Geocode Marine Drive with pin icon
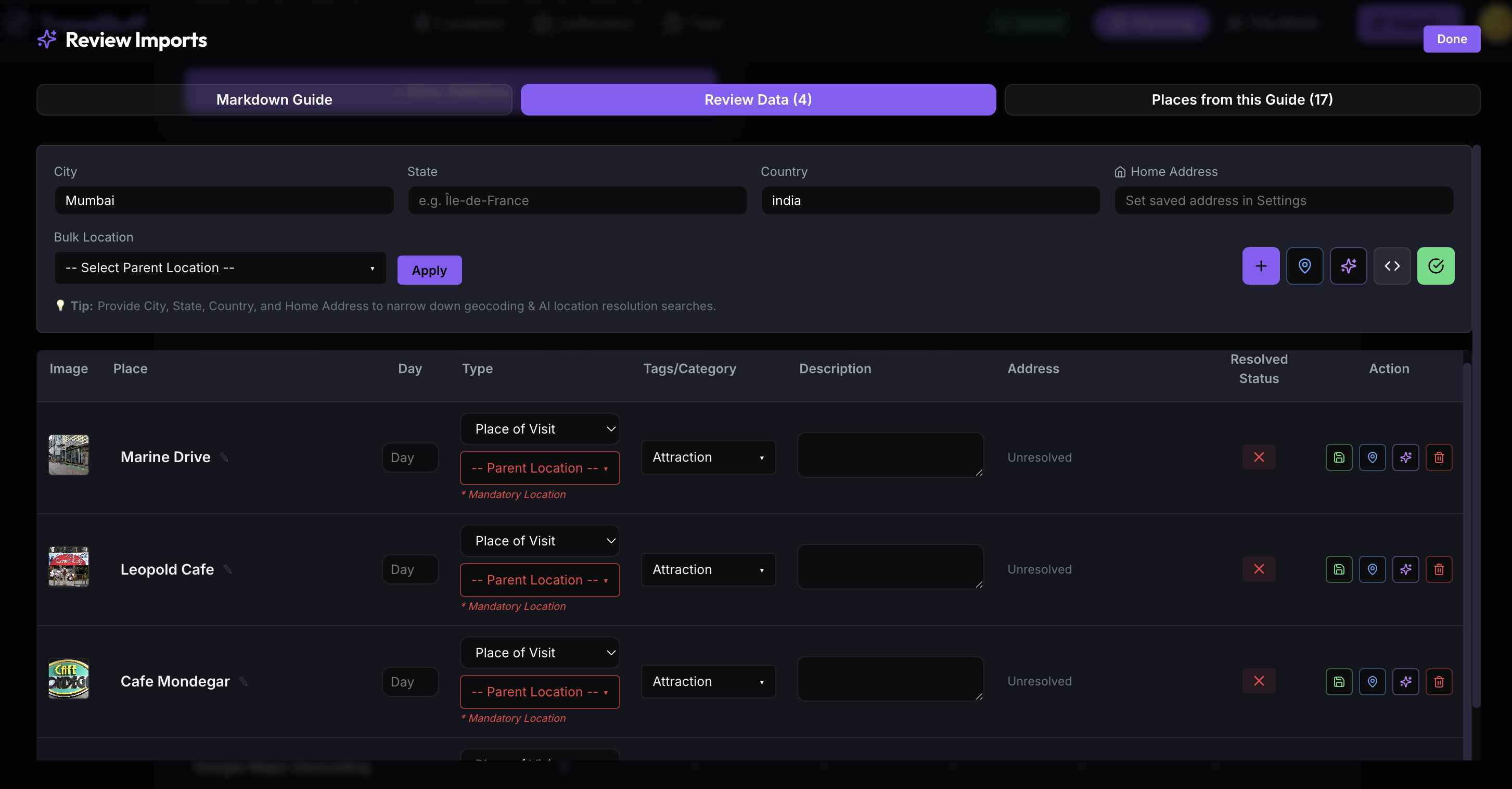The image size is (1512, 789). tap(1373, 457)
